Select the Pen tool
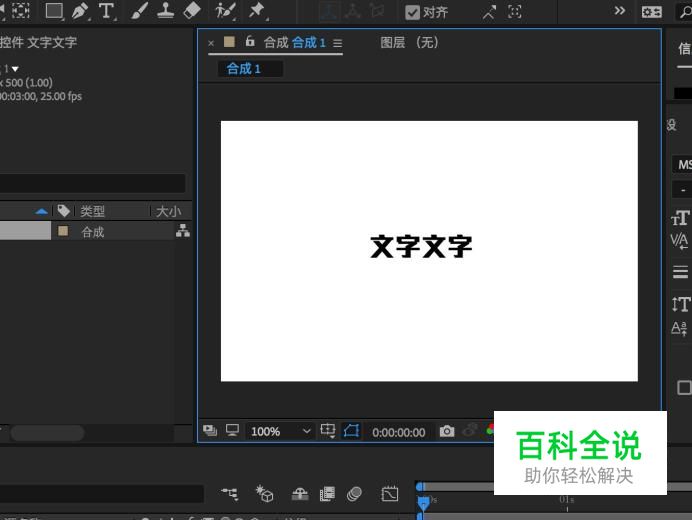The width and height of the screenshot is (692, 520). coord(80,11)
